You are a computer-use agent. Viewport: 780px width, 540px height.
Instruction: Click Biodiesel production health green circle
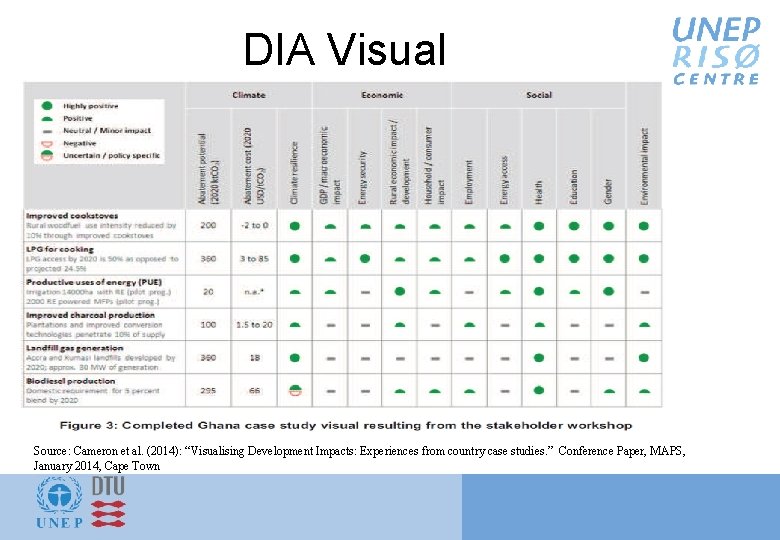pos(539,391)
